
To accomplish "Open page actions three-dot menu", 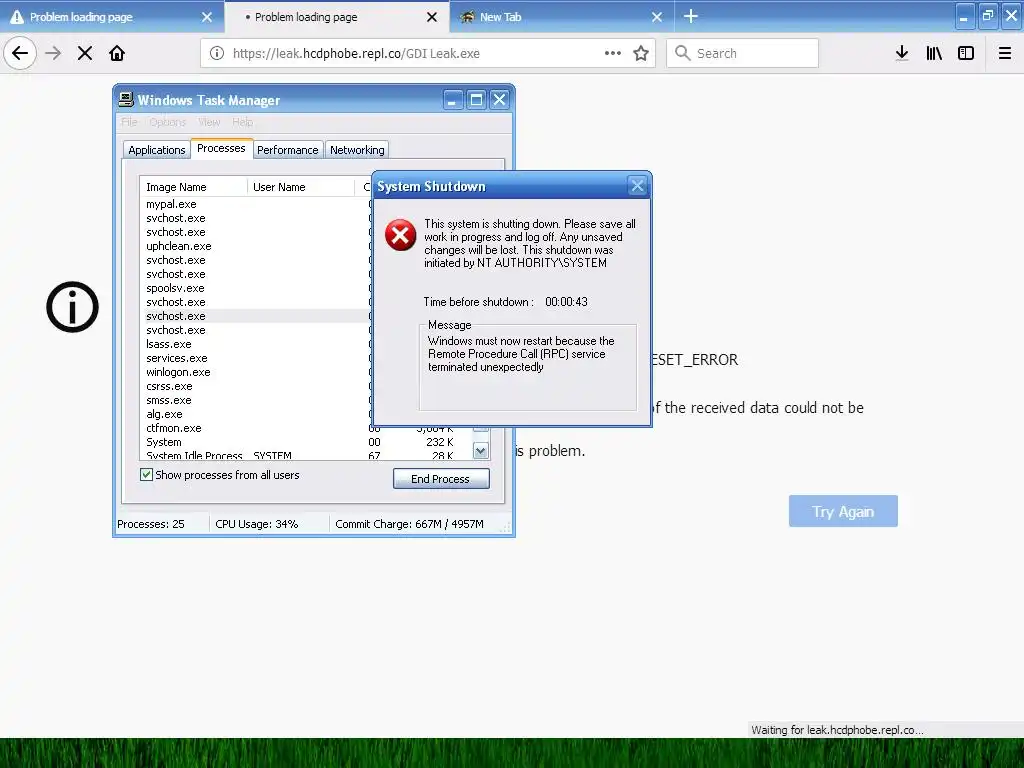I will click(613, 53).
